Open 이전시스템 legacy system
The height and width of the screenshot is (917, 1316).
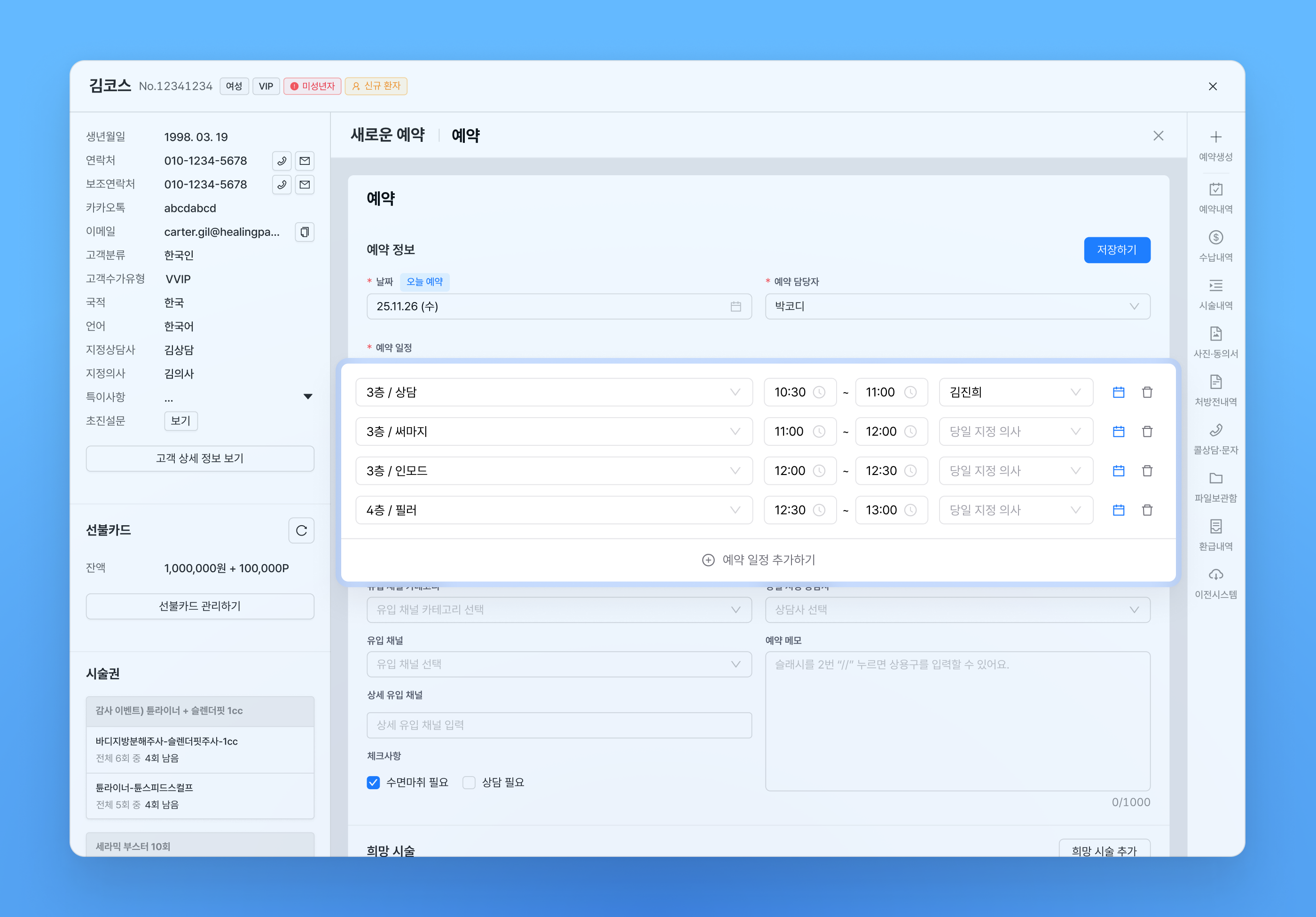point(1216,583)
